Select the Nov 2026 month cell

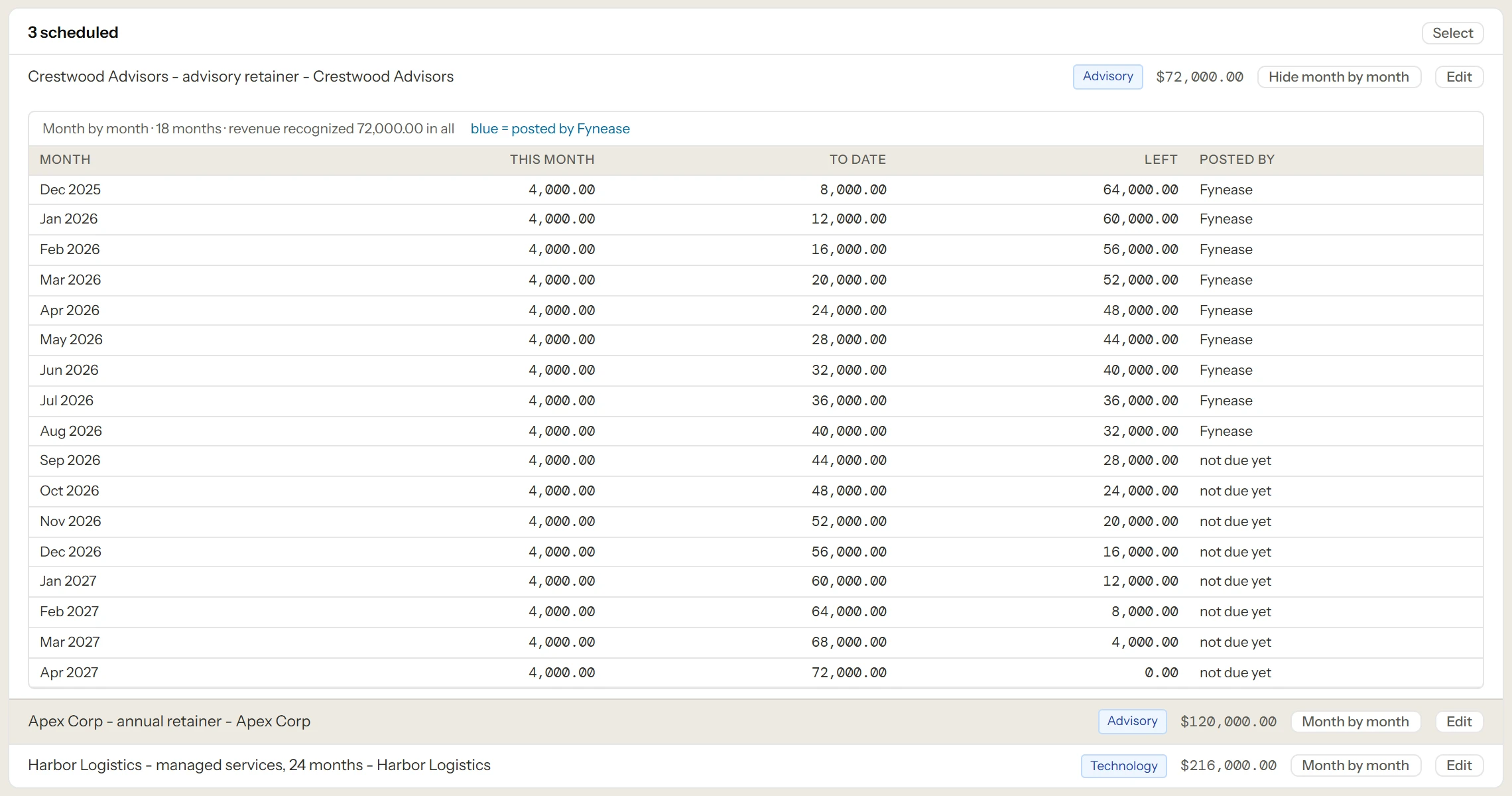click(x=70, y=521)
